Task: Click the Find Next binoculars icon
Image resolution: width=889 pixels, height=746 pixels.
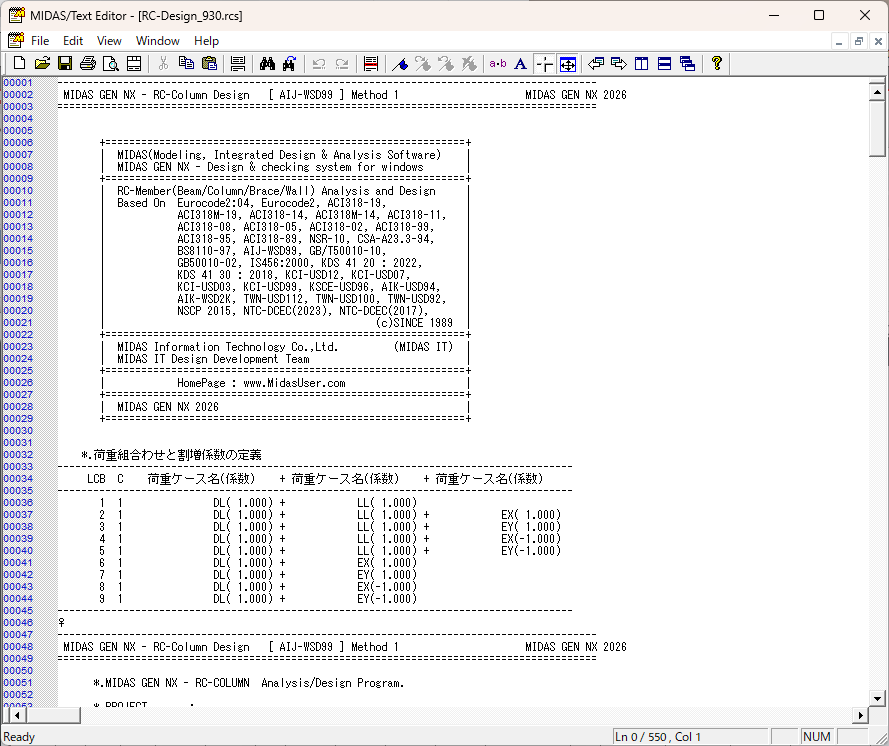Action: pos(290,63)
